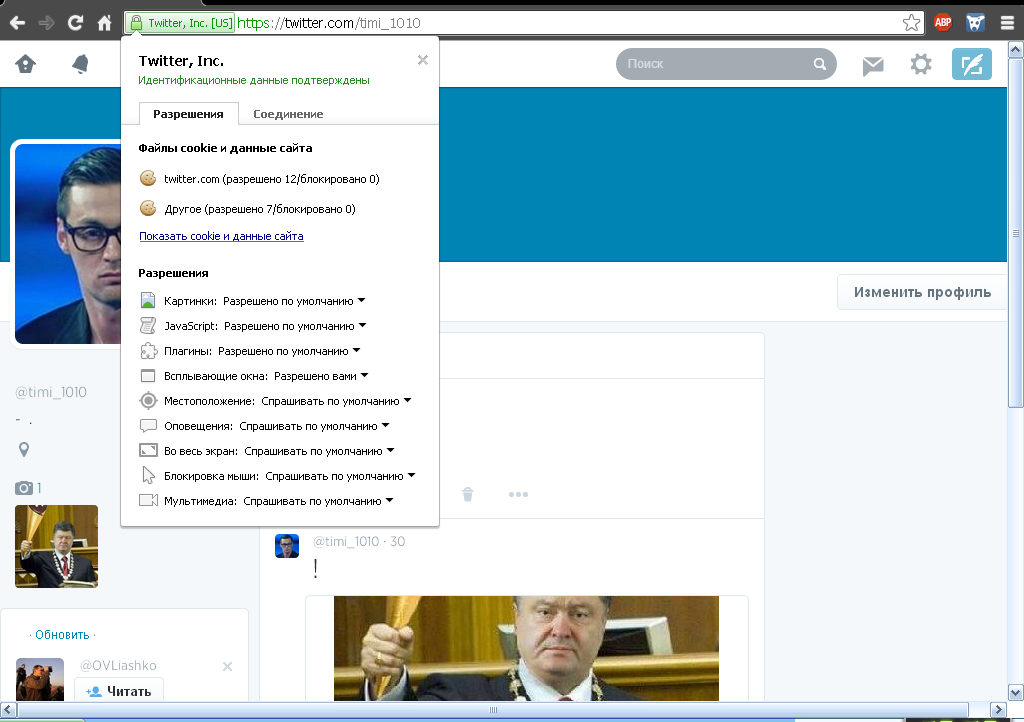Click the small tweet avatar
Viewport: 1024px width, 722px height.
pos(287,546)
